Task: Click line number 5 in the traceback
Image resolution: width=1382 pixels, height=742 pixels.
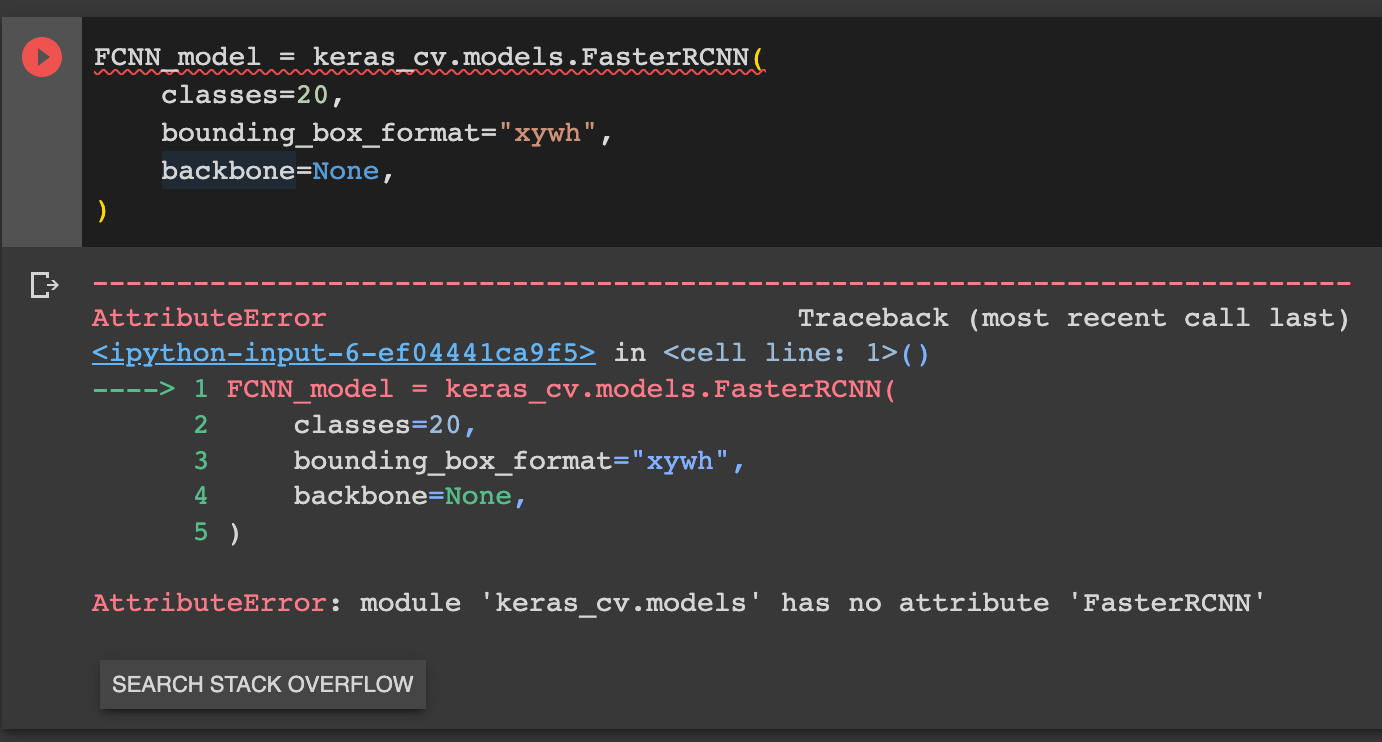Action: [200, 531]
